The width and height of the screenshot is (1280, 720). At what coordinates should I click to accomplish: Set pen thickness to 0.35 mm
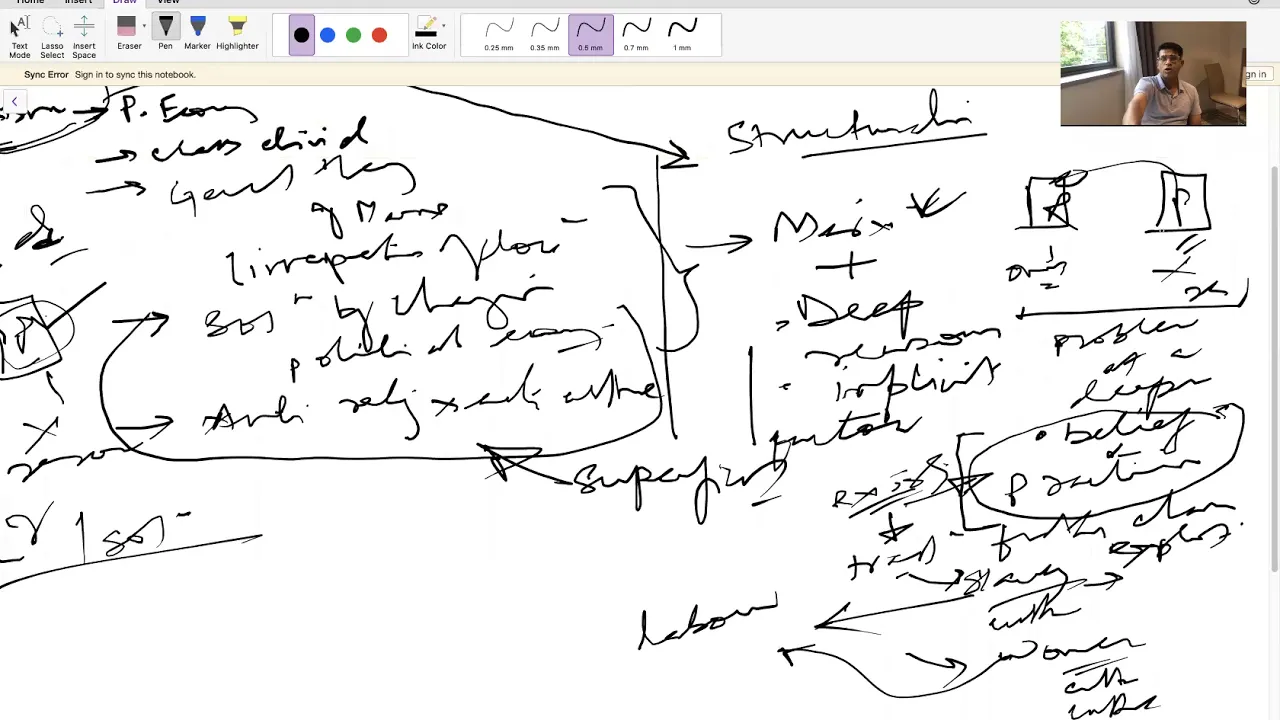pos(544,35)
